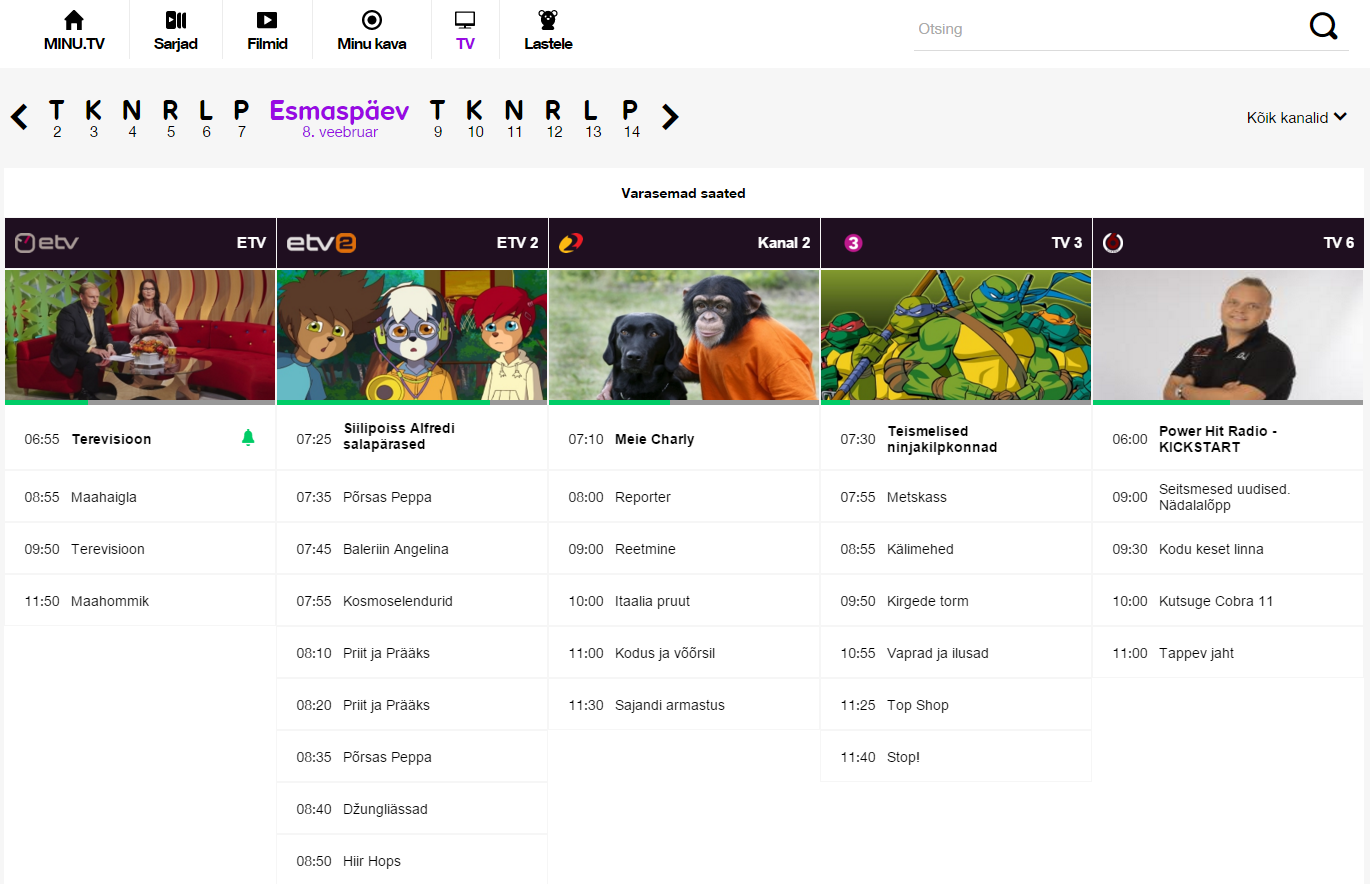Open Minu kava recording schedule

[372, 31]
